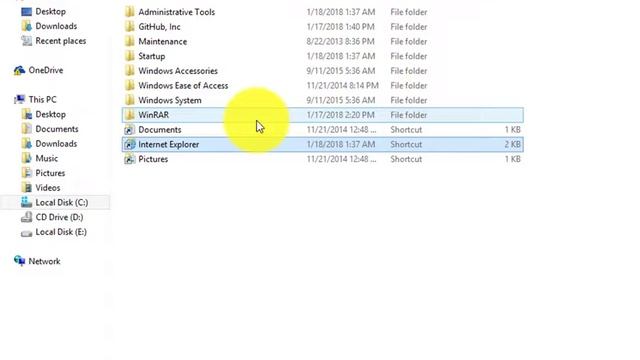The image size is (640, 360).
Task: Select the WinRAR folder name
Action: [x=153, y=115]
